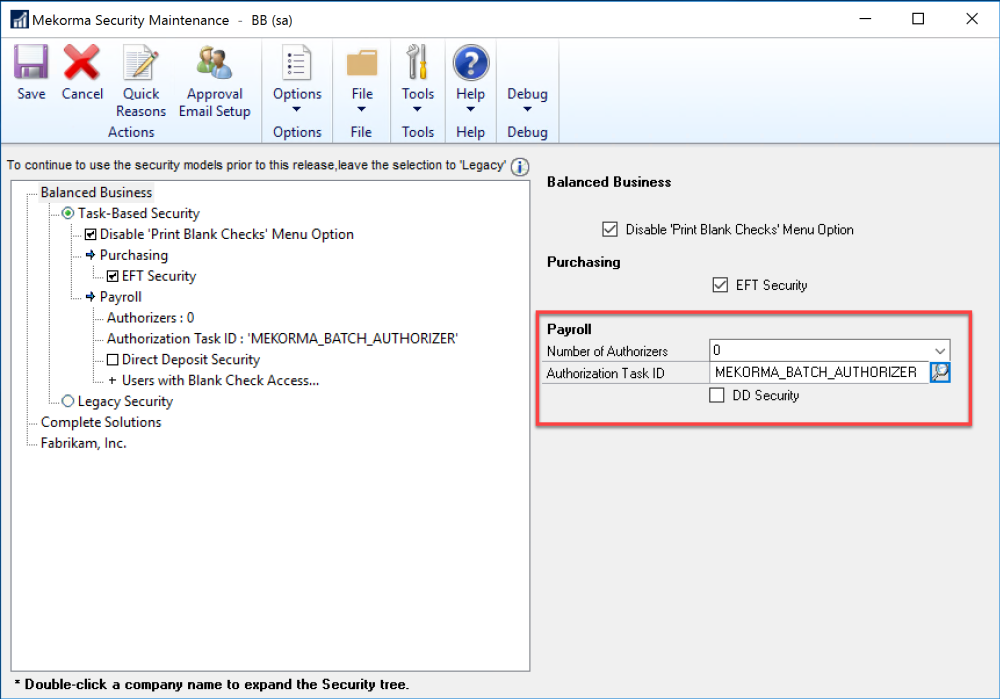Maximize the Mekorma Security Maintenance window
This screenshot has width=1000, height=699.
918,19
